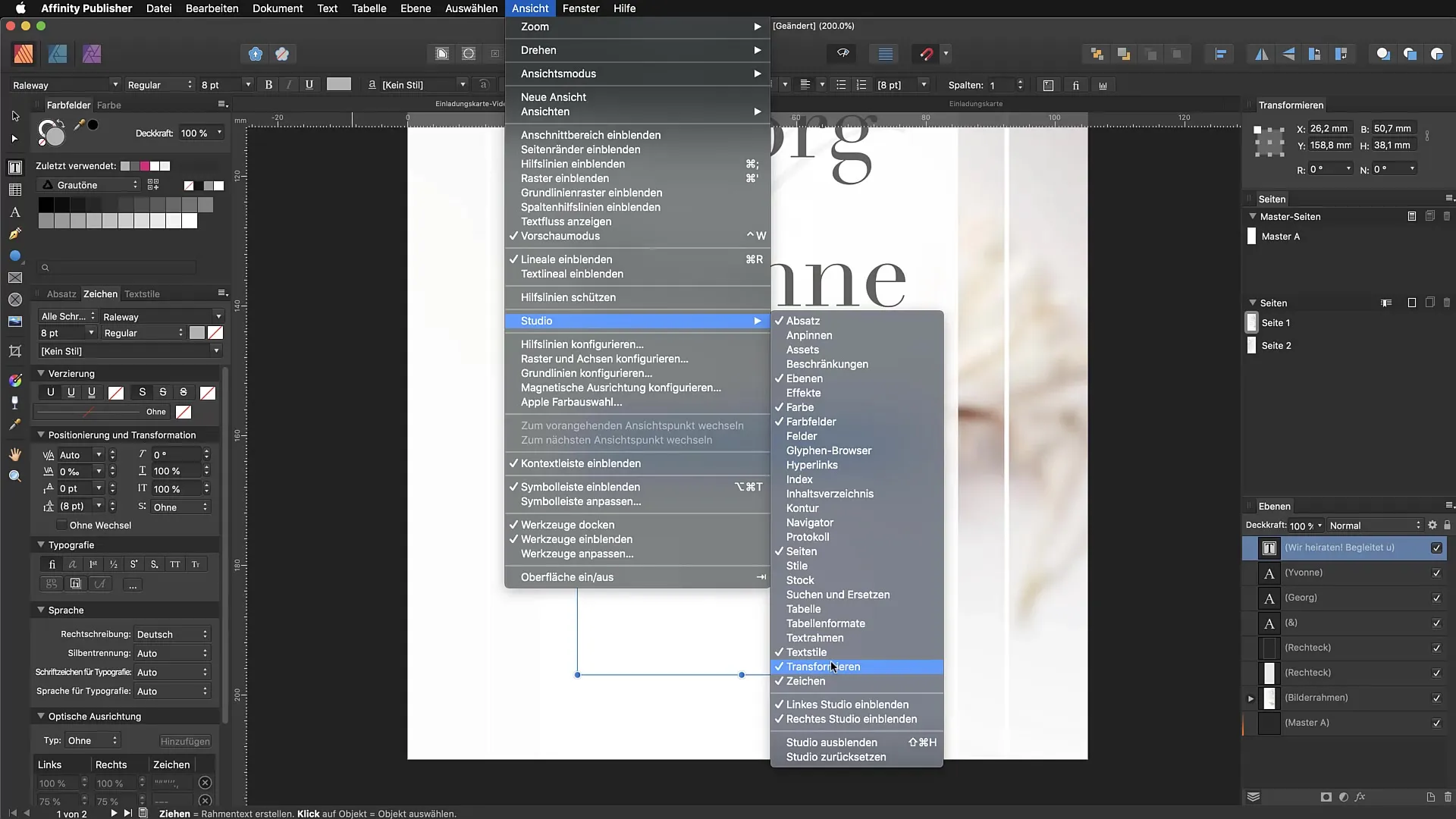The height and width of the screenshot is (819, 1456).
Task: Toggle visibility of (&) layer
Action: (x=1436, y=623)
